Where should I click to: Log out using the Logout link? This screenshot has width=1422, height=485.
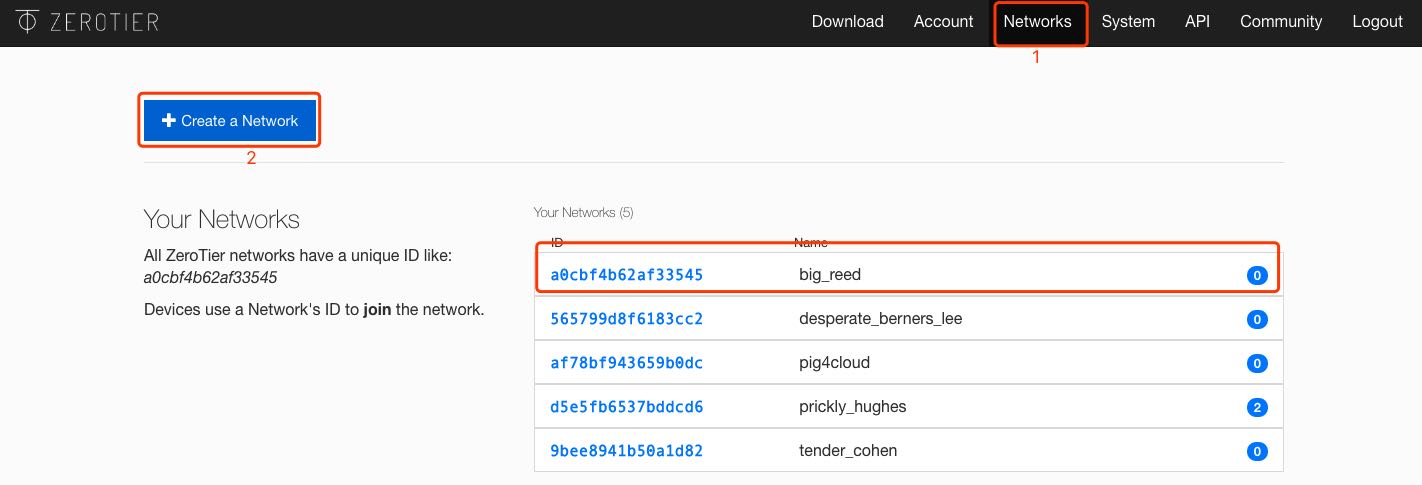click(x=1377, y=21)
